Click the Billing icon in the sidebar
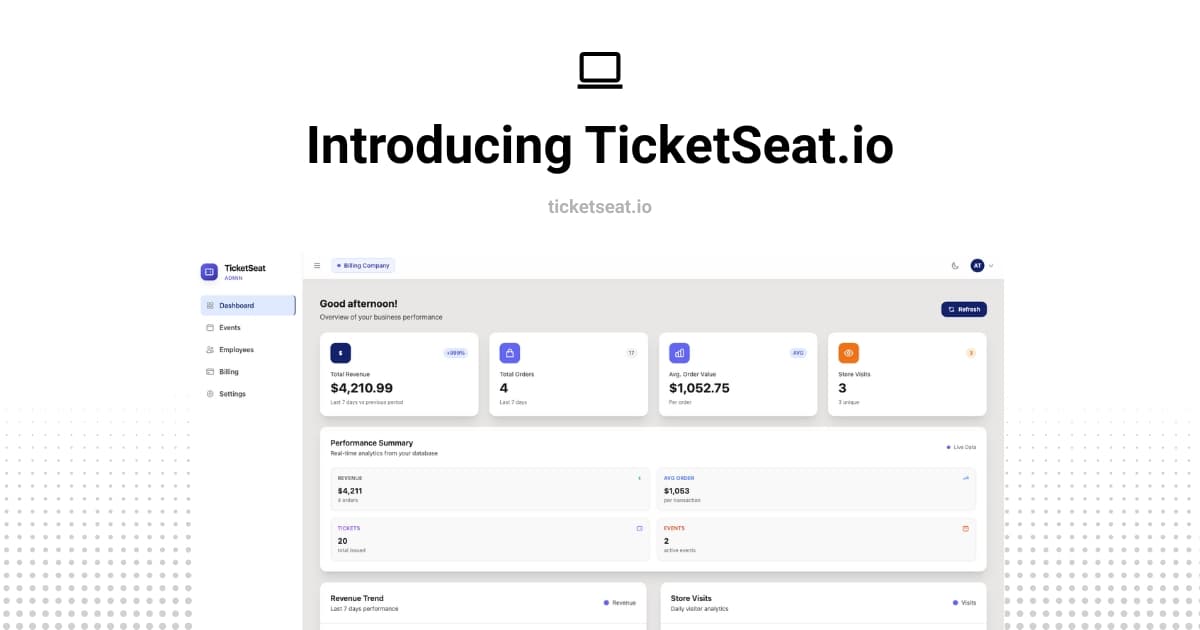 212,371
